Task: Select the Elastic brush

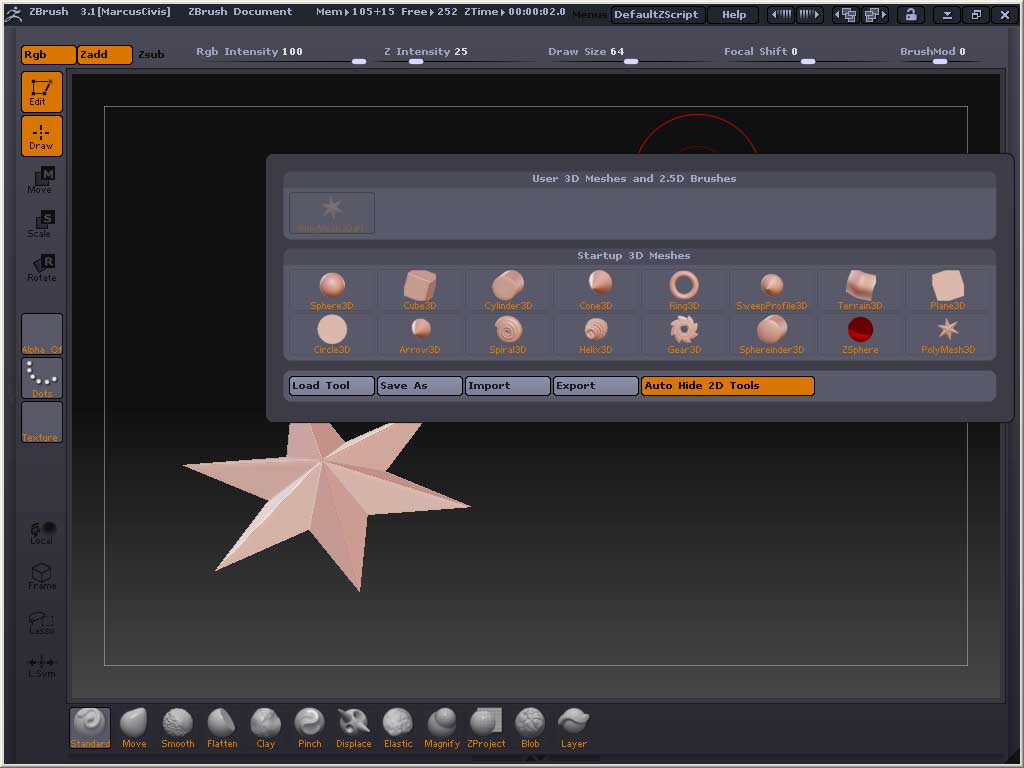Action: [398, 728]
